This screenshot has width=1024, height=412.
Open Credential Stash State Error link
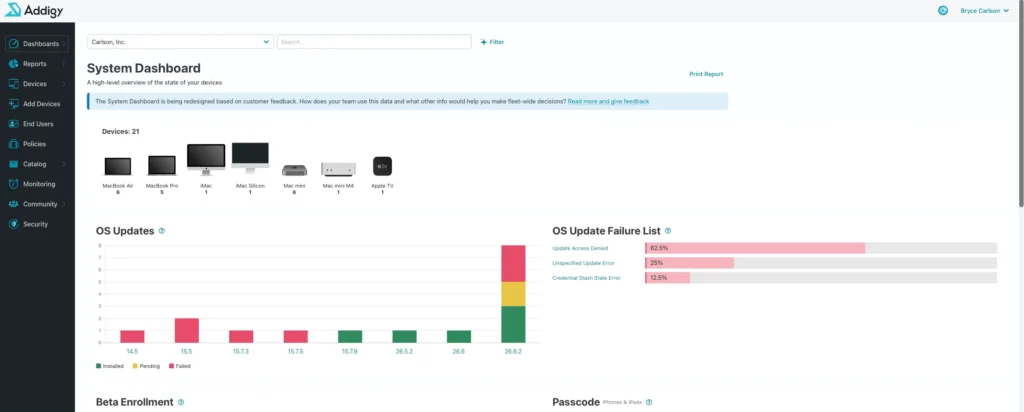[x=586, y=278]
